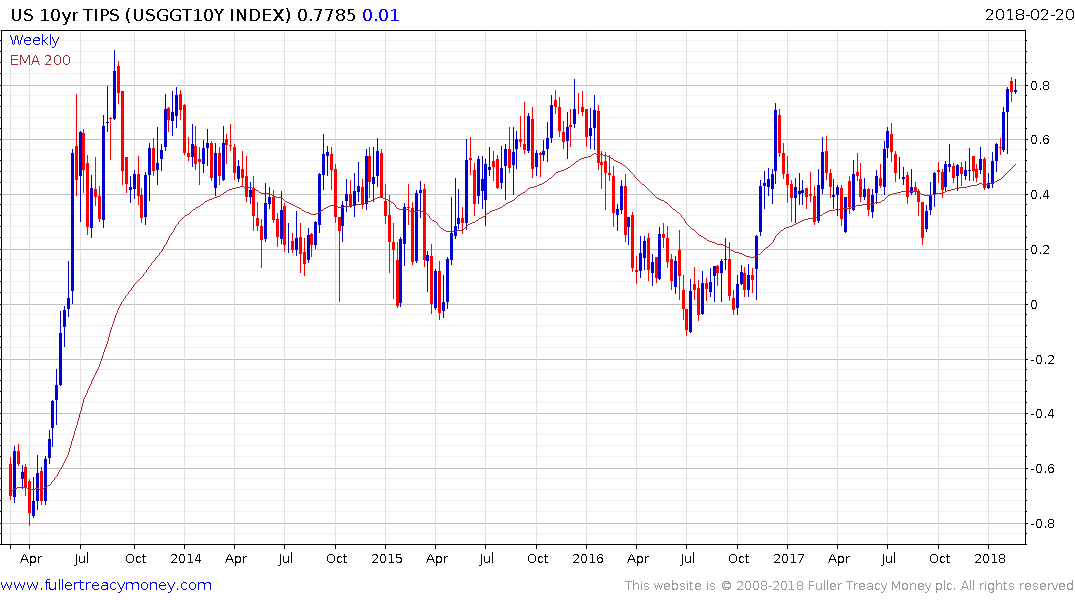The image size is (1075, 600).
Task: Click the first Apr label on time axis
Action: pos(31,558)
